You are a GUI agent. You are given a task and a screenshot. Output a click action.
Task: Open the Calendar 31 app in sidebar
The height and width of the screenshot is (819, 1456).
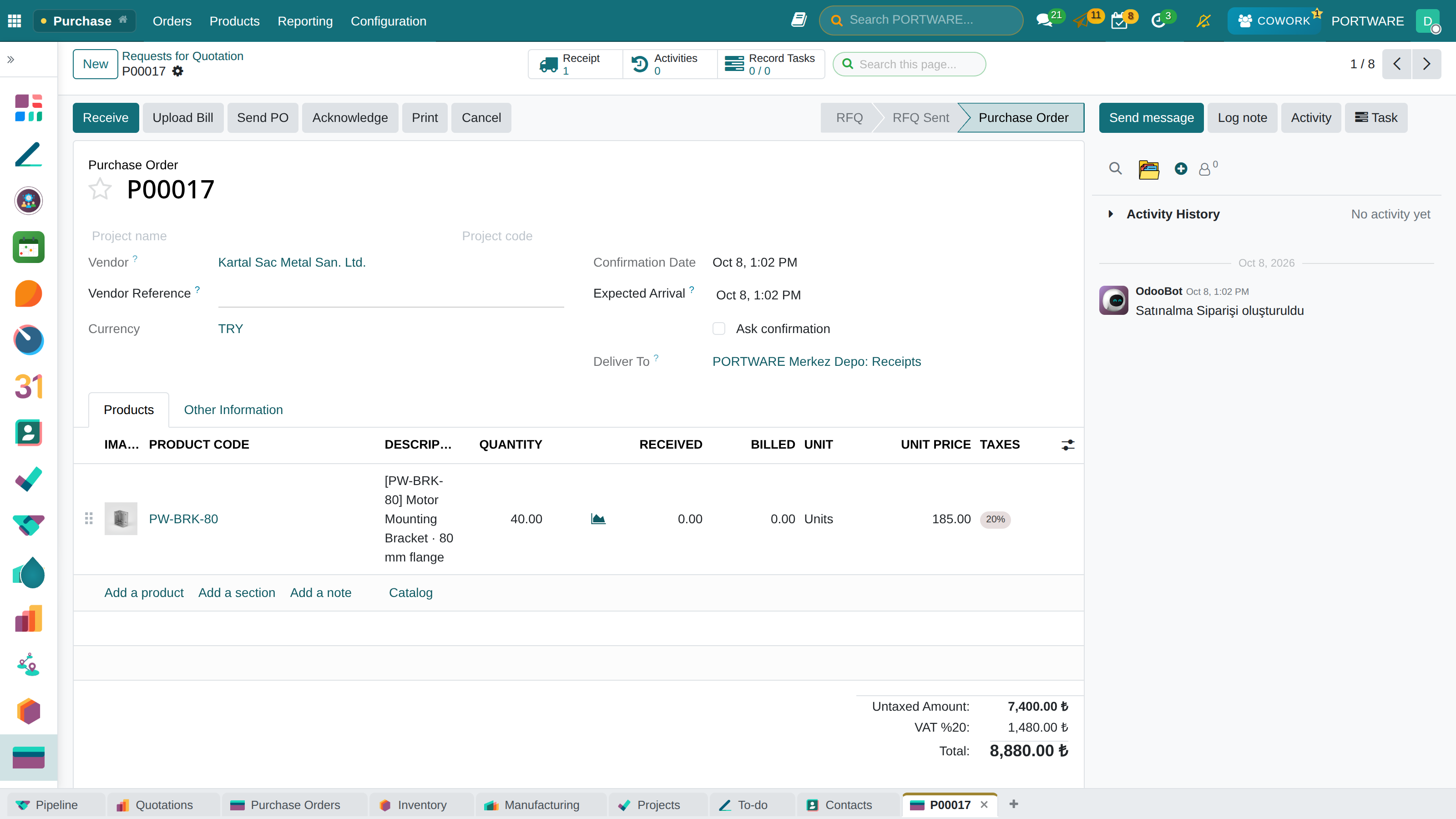point(28,387)
